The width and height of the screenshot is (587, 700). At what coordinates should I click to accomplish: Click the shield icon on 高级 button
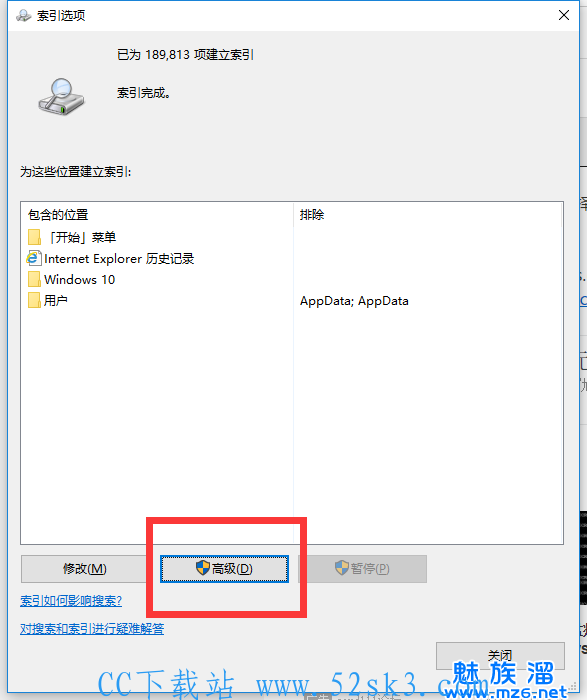pyautogui.click(x=203, y=568)
